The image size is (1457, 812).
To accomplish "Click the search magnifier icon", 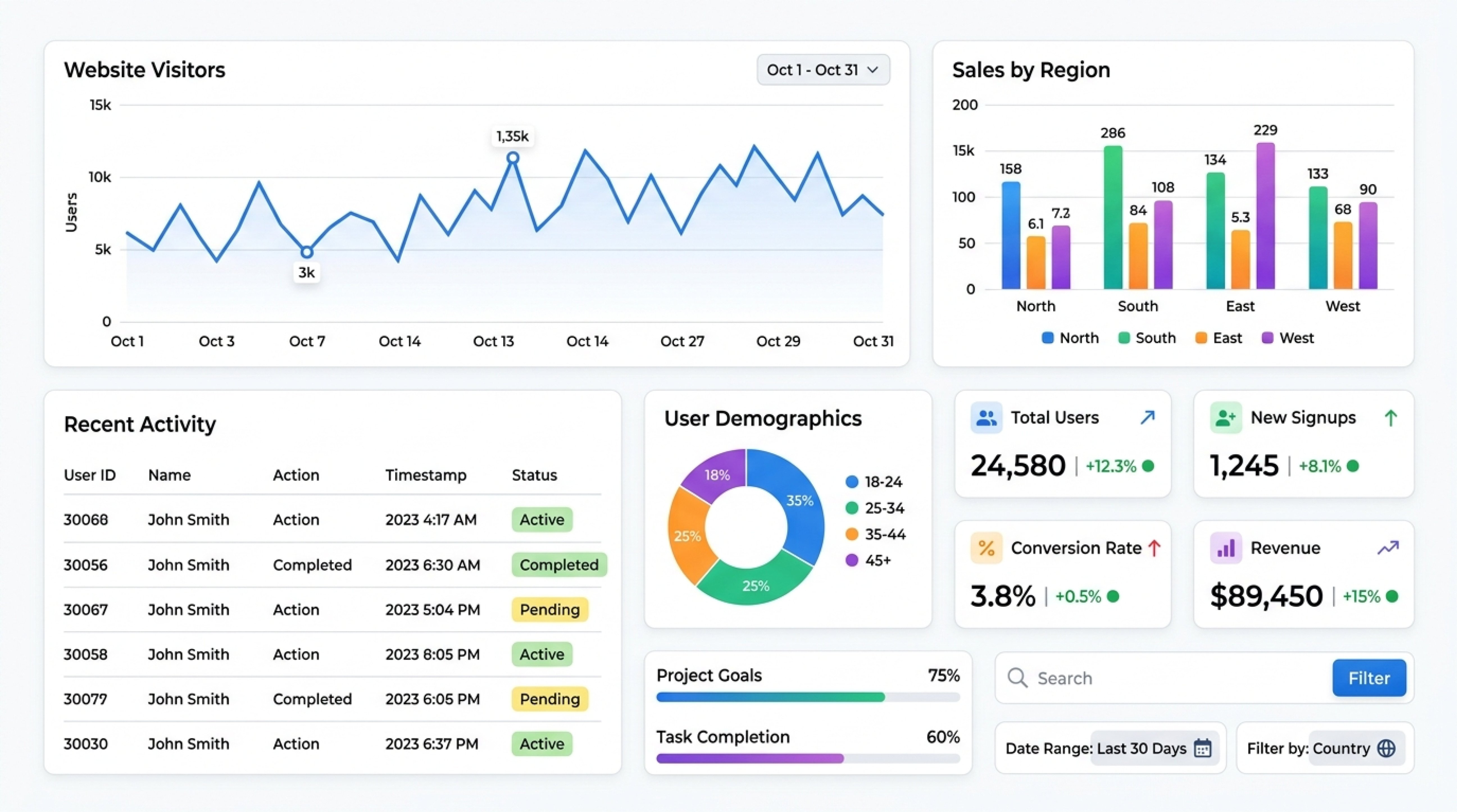I will tap(1017, 678).
